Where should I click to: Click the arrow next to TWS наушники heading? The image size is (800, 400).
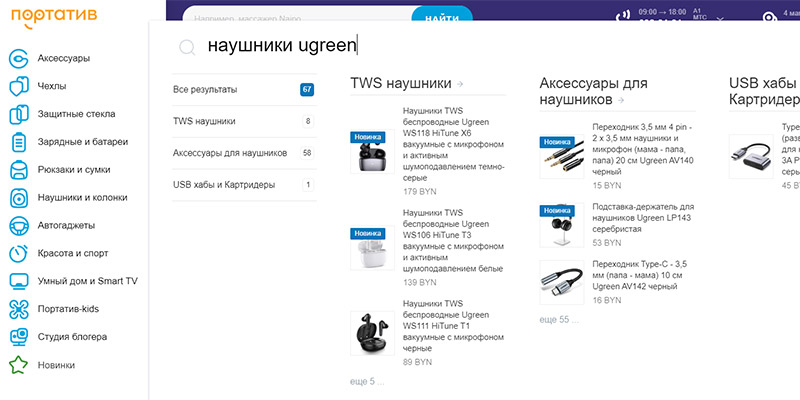(x=460, y=84)
